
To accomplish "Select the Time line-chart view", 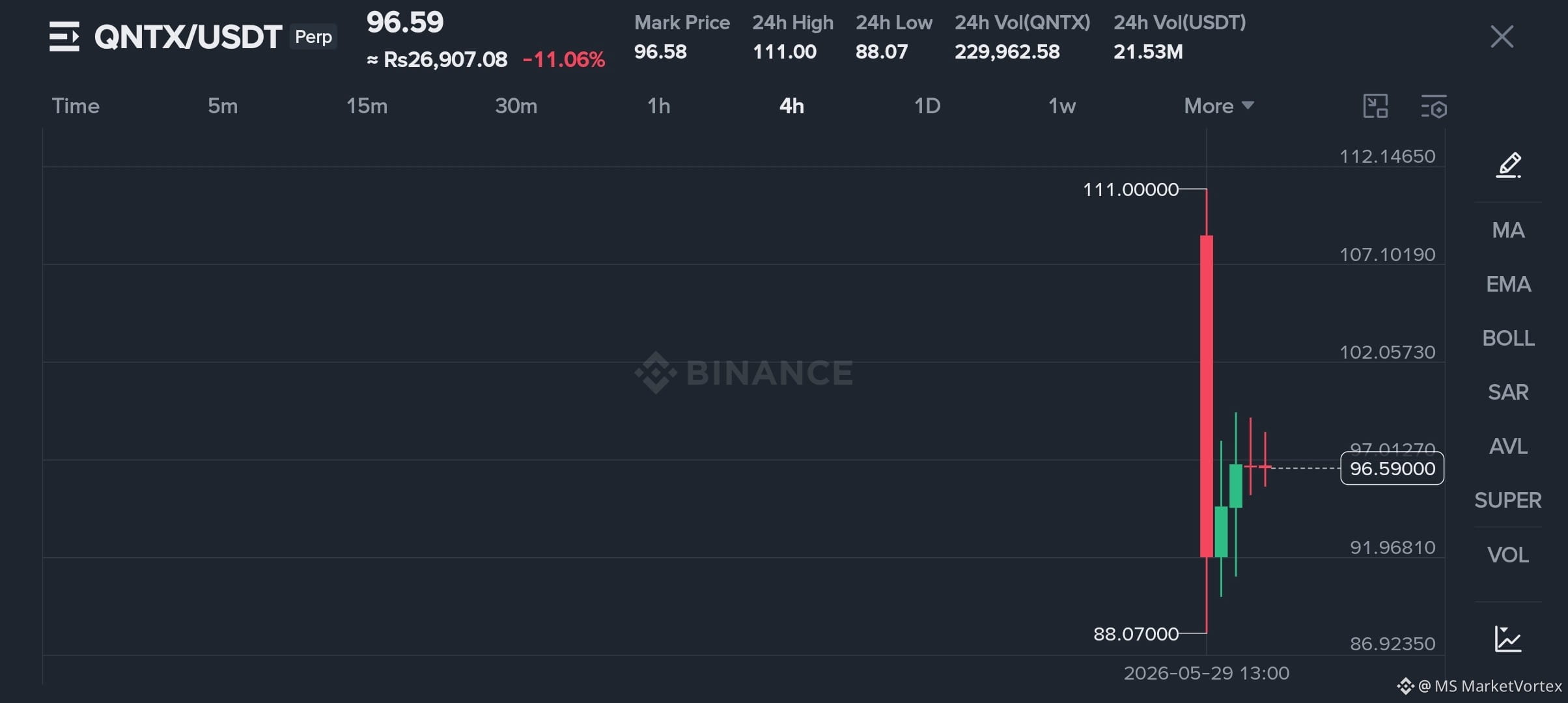I will 76,105.
